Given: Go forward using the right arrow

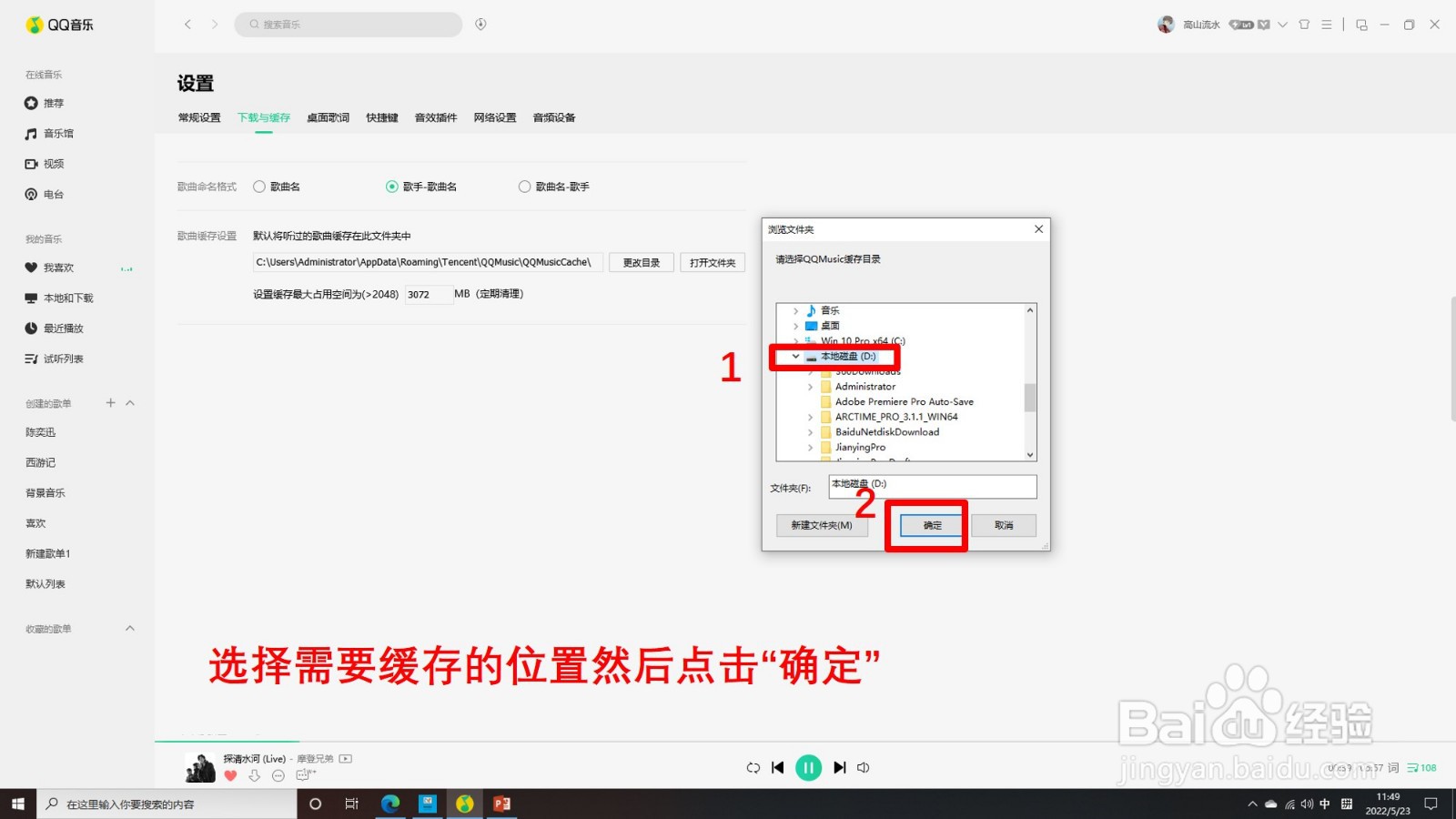Looking at the screenshot, I should [x=215, y=25].
